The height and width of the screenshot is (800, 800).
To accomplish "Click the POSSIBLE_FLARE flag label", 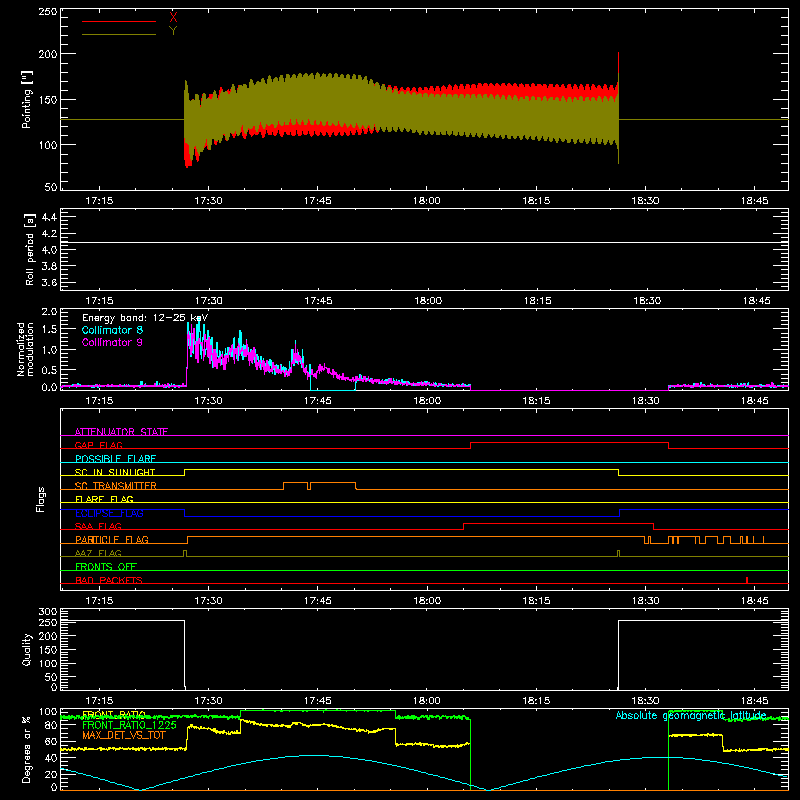I will click(115, 459).
